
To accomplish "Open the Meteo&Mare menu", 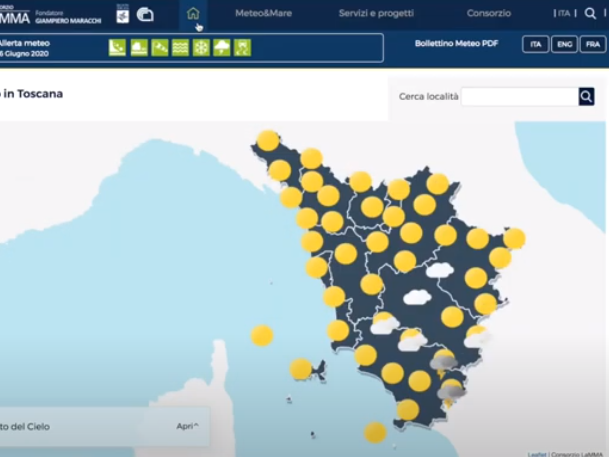I will click(263, 14).
